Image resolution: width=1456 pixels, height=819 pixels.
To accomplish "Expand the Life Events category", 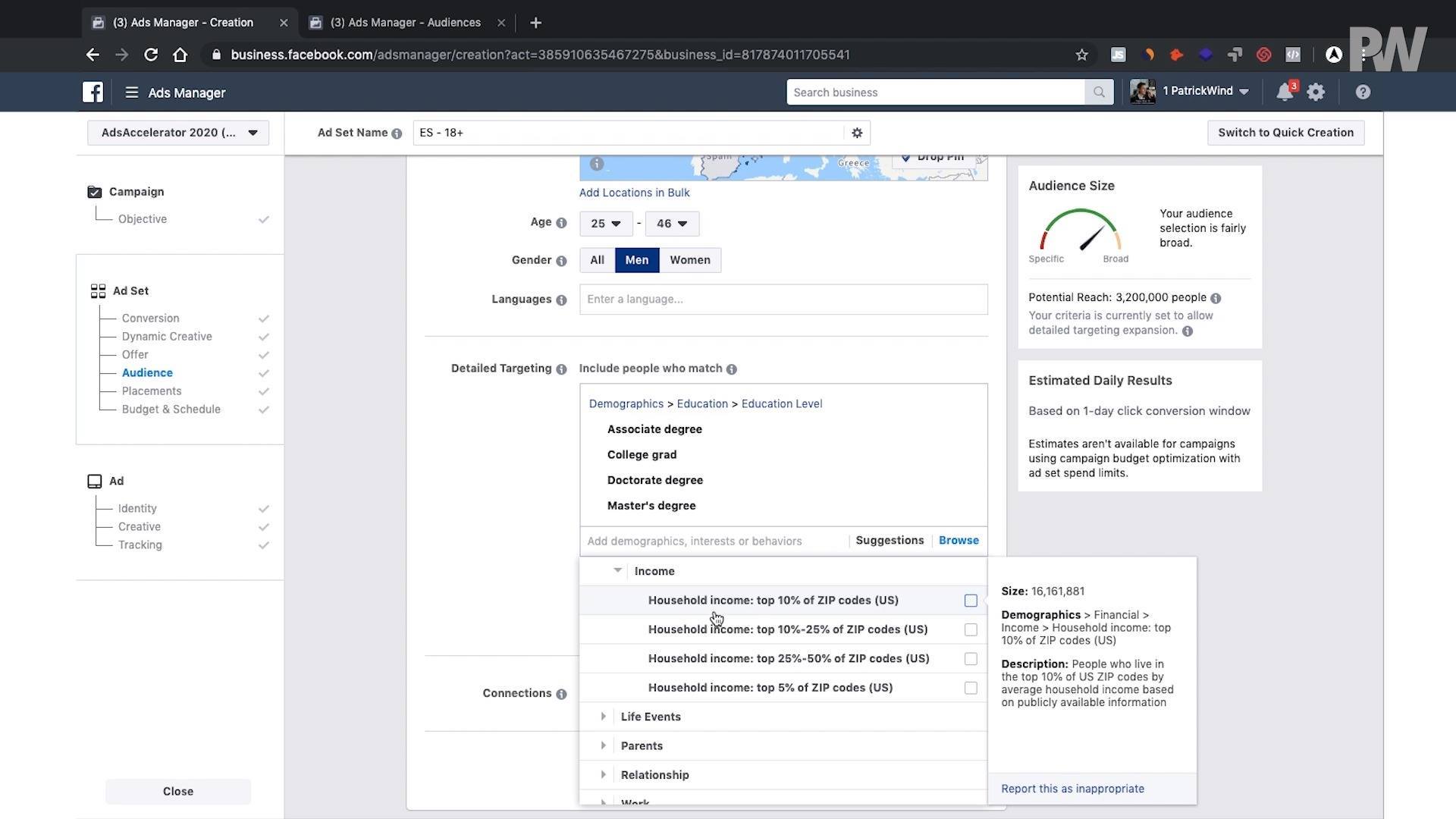I will coord(604,717).
